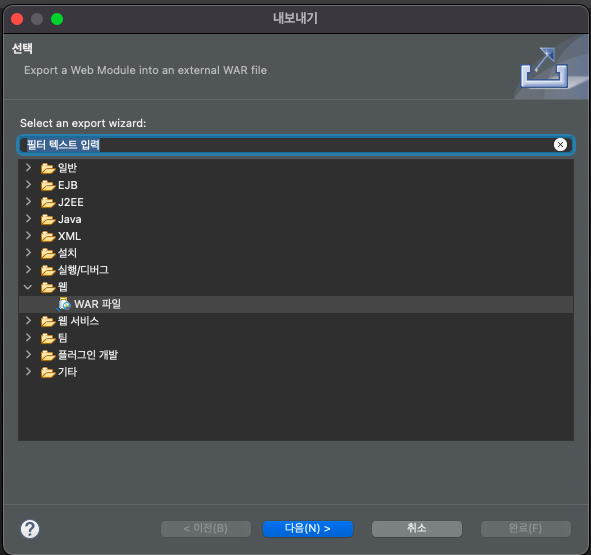Open help with the question mark icon
This screenshot has height=555, width=591.
coord(30,529)
